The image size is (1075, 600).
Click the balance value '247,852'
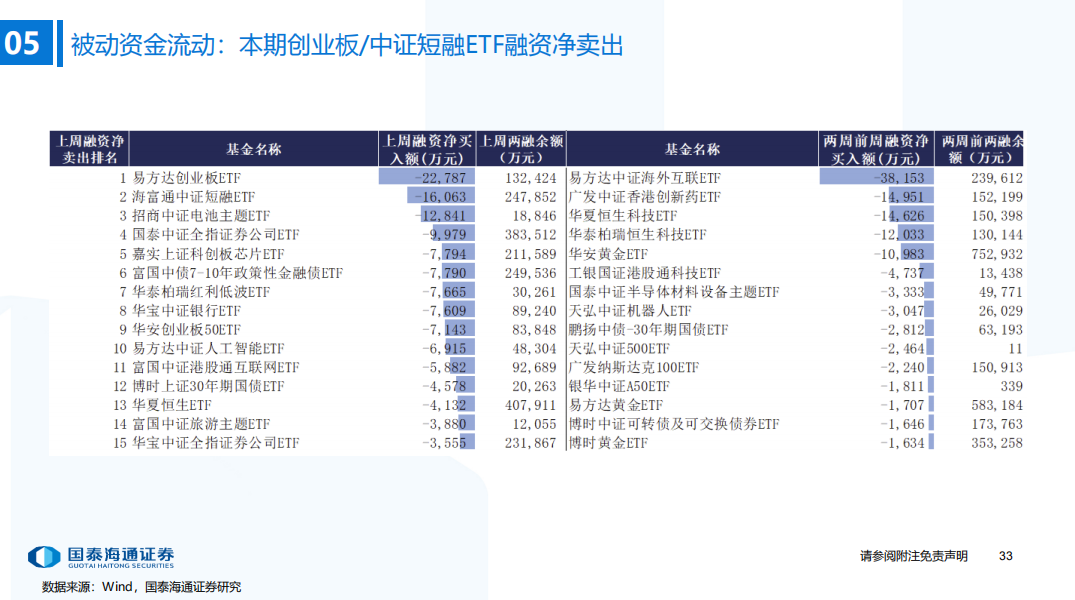pos(531,197)
